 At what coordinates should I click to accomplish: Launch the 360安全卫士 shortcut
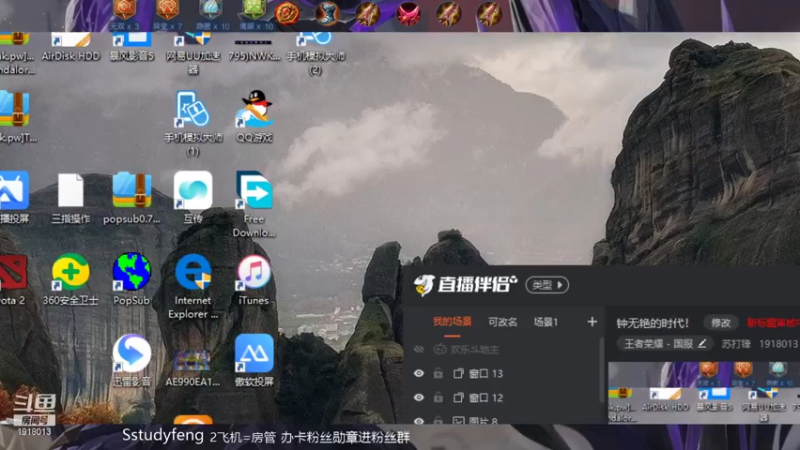(x=70, y=280)
